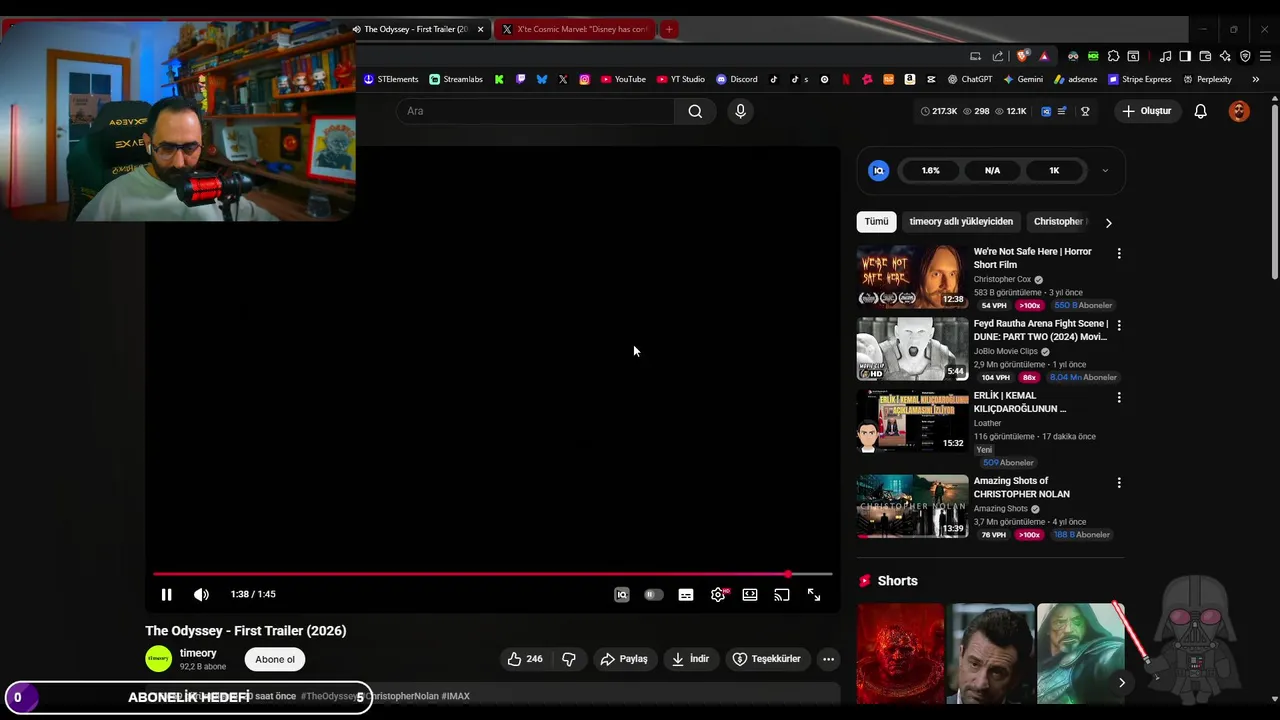Like the video with thumbs up
This screenshot has height=720, width=1280.
coord(525,659)
